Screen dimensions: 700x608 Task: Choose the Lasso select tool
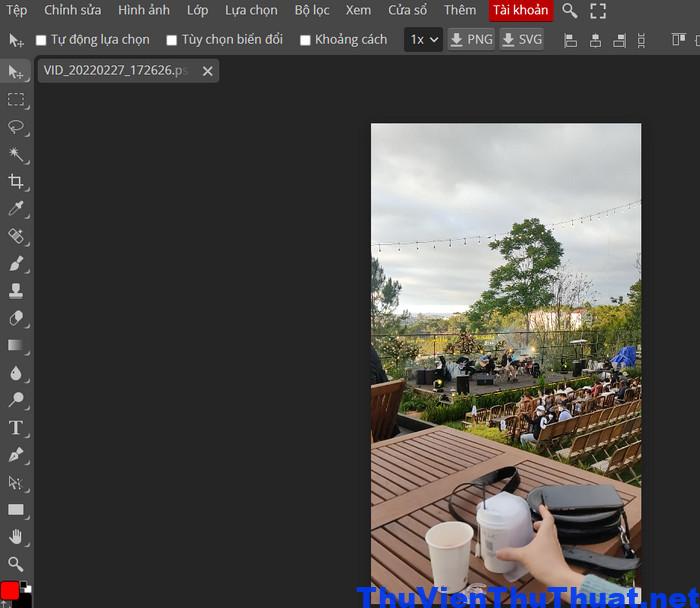(16, 127)
